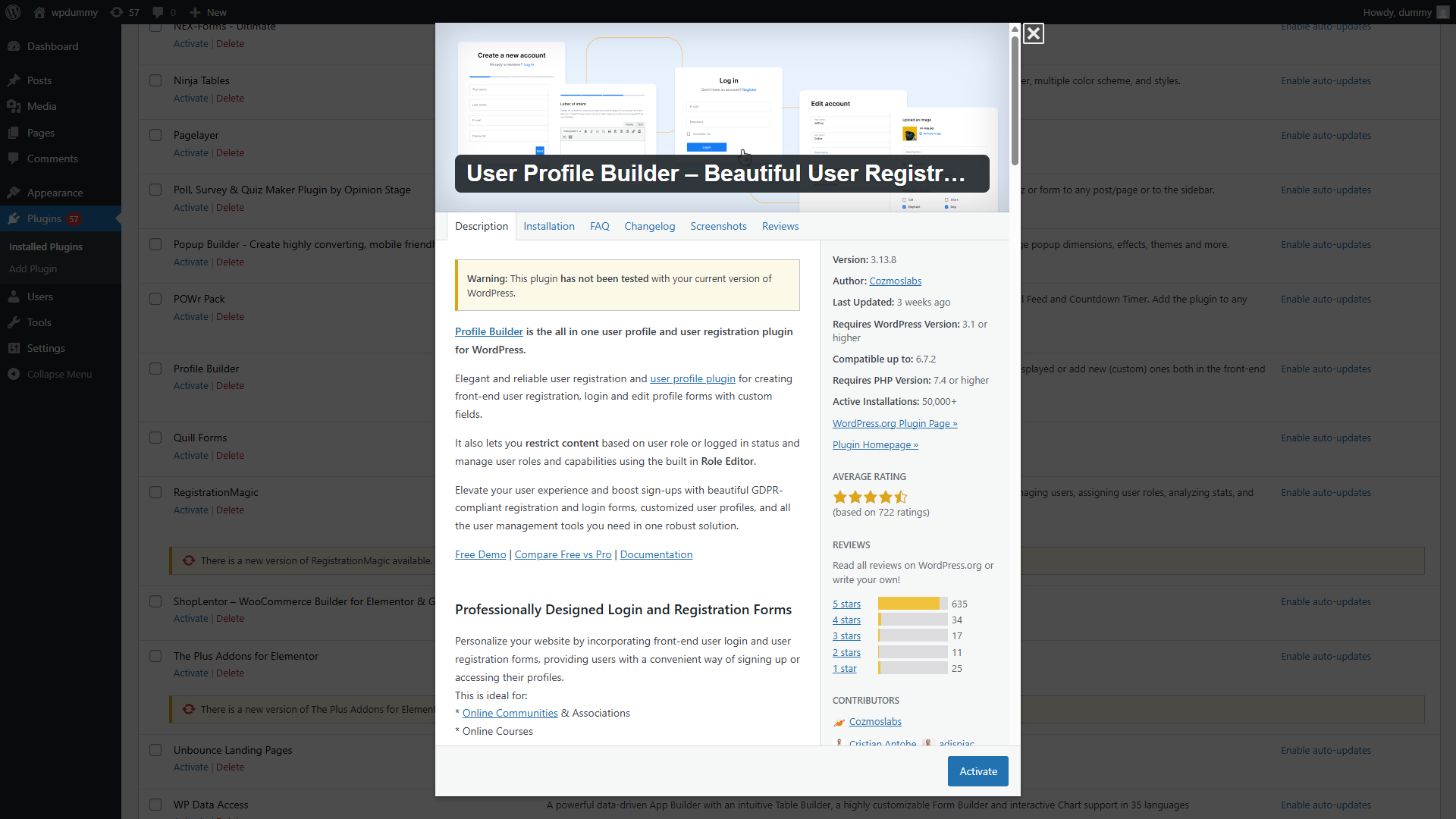Open the Cozmoslabs author link
The height and width of the screenshot is (819, 1456).
pyautogui.click(x=895, y=281)
